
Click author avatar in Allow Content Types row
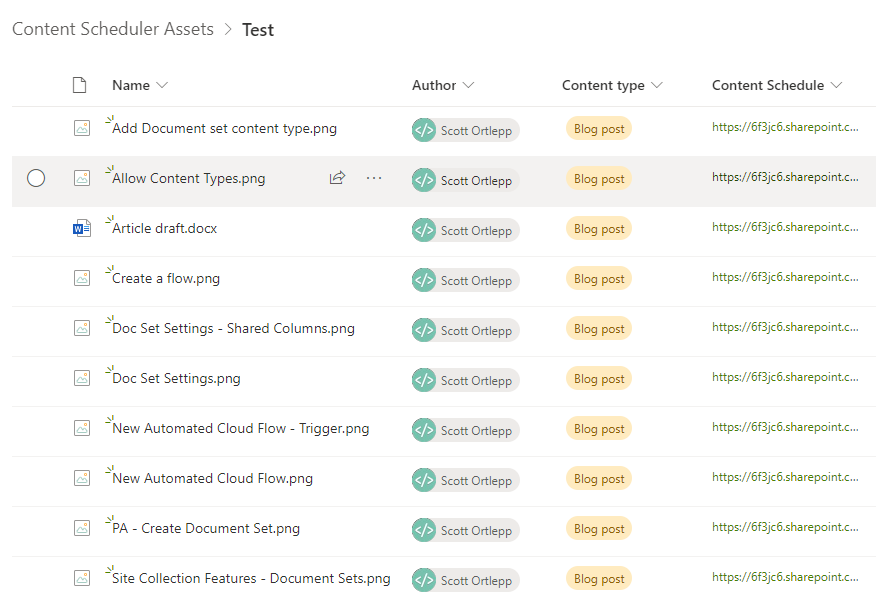[x=424, y=180]
